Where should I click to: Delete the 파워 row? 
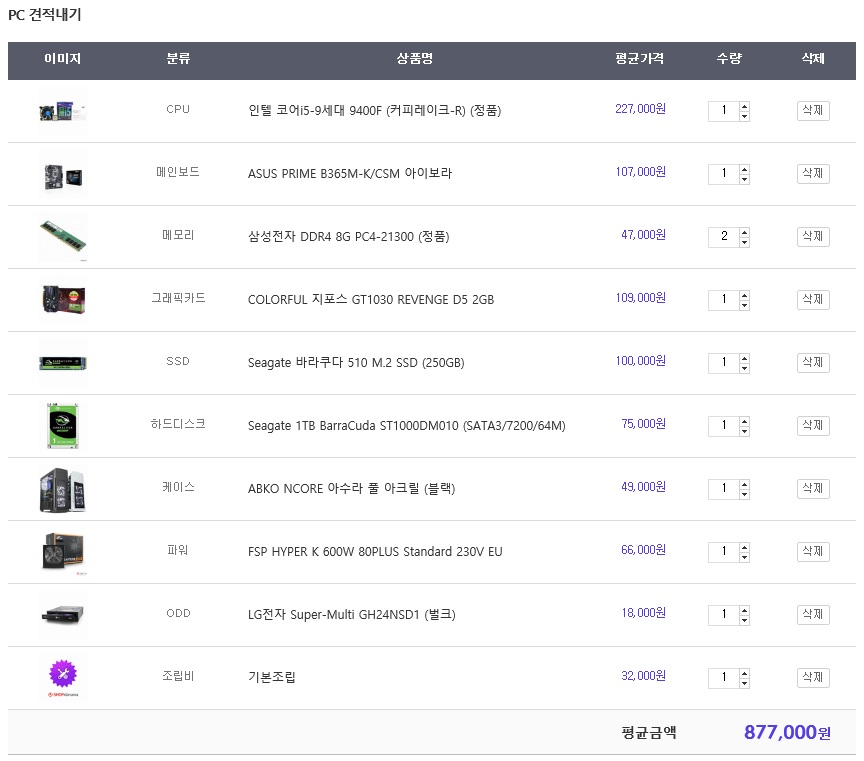pos(813,551)
